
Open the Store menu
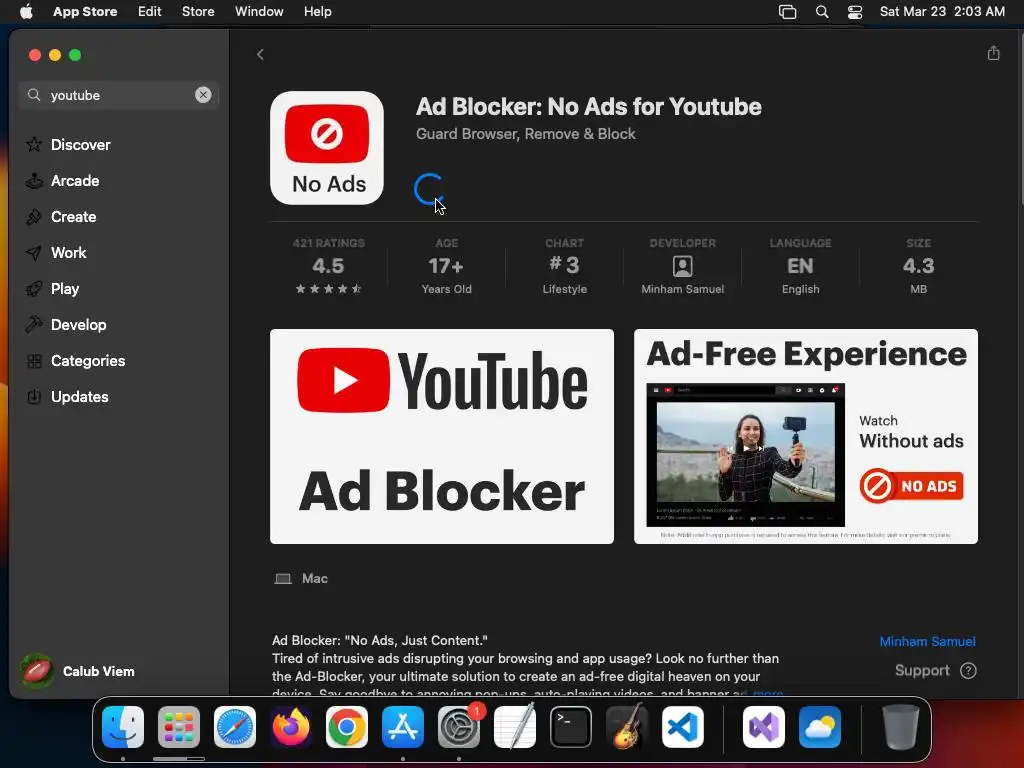(198, 12)
